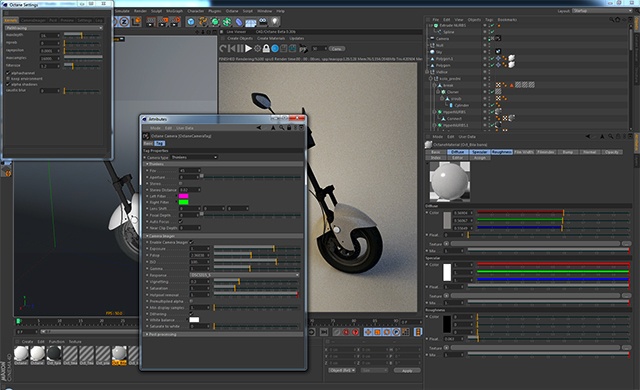Viewport: 640px width, 390px height.
Task: Disable the Enable Camera Imager checkbox
Action: coord(191,242)
